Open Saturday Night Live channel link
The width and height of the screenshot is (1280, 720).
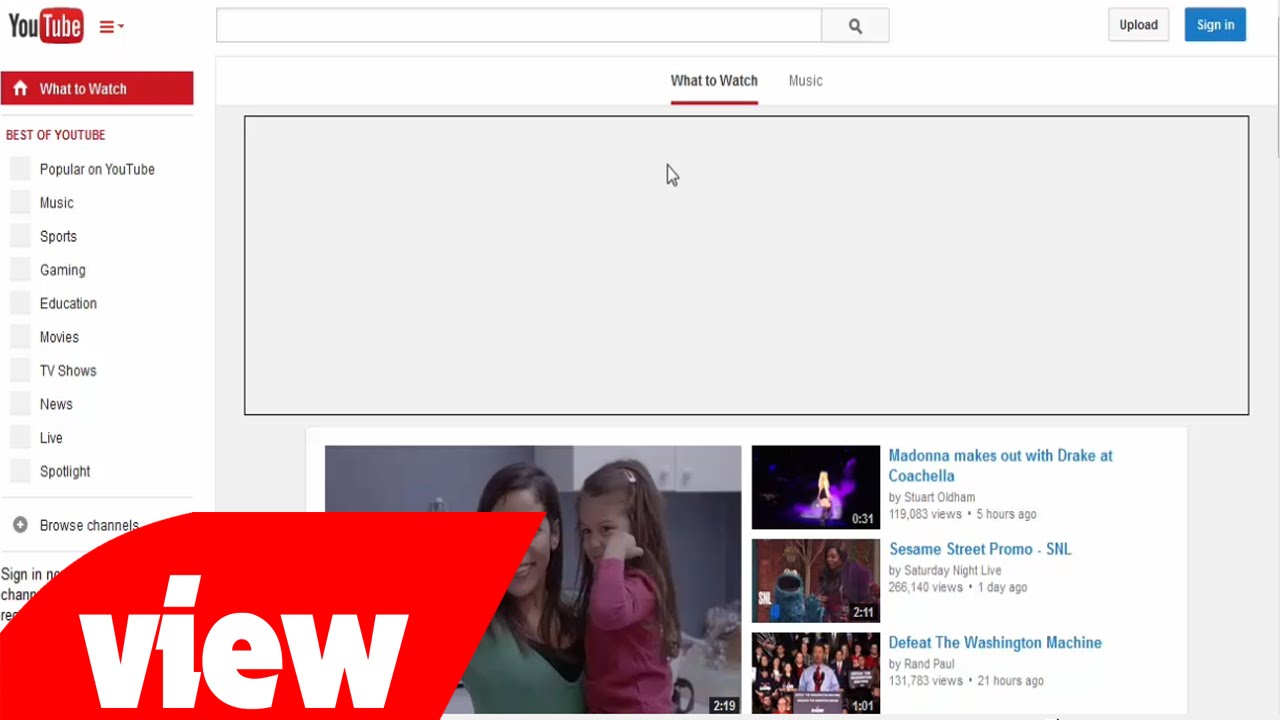tap(953, 571)
